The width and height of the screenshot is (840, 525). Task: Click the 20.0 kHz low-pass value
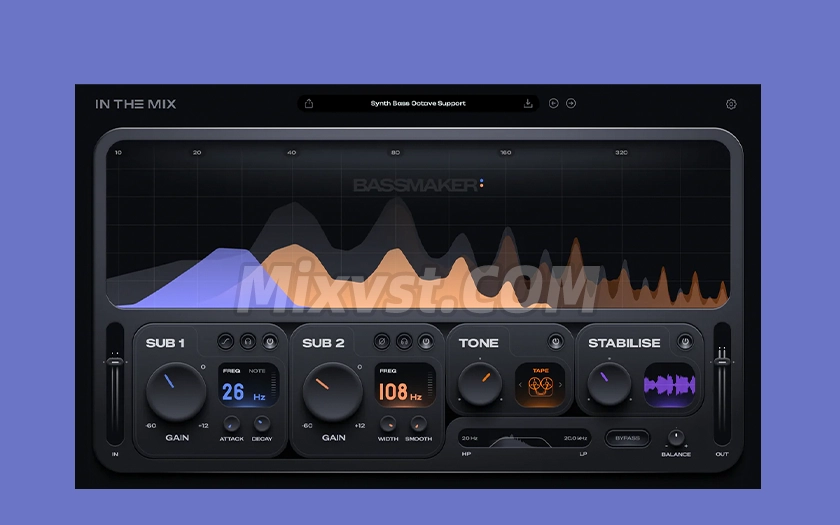[x=575, y=438]
